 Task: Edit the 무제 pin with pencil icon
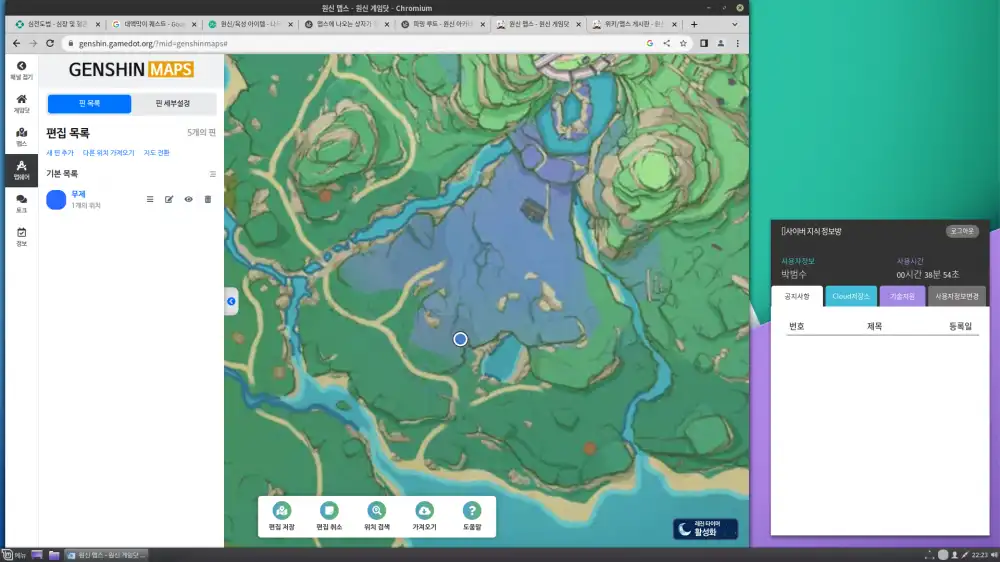point(169,199)
